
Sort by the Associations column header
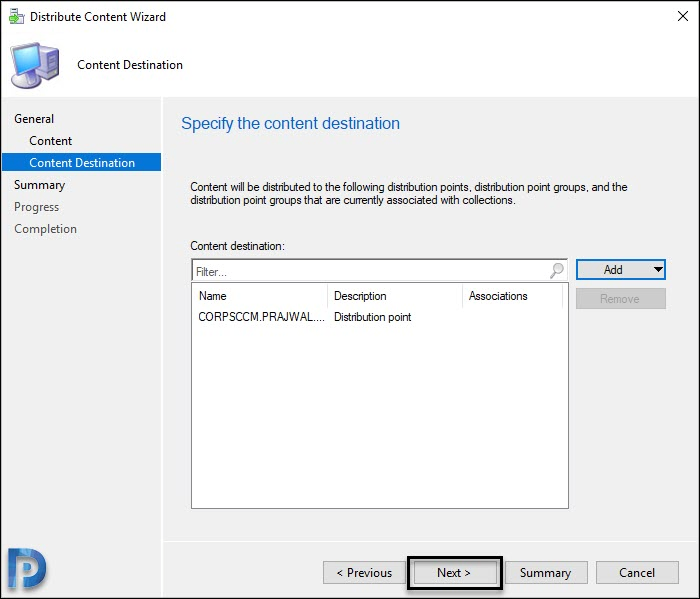point(512,296)
